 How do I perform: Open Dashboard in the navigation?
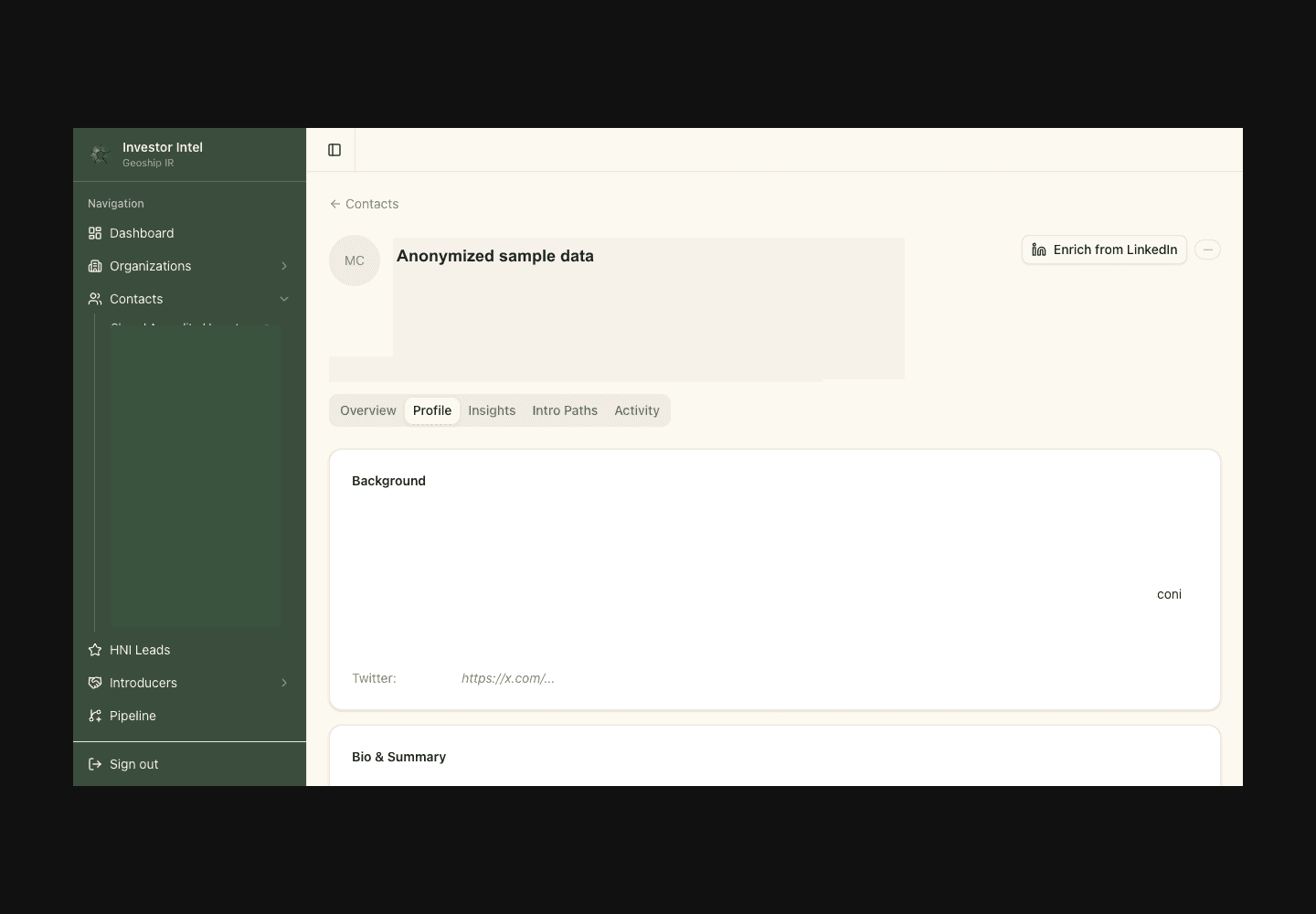(x=189, y=233)
